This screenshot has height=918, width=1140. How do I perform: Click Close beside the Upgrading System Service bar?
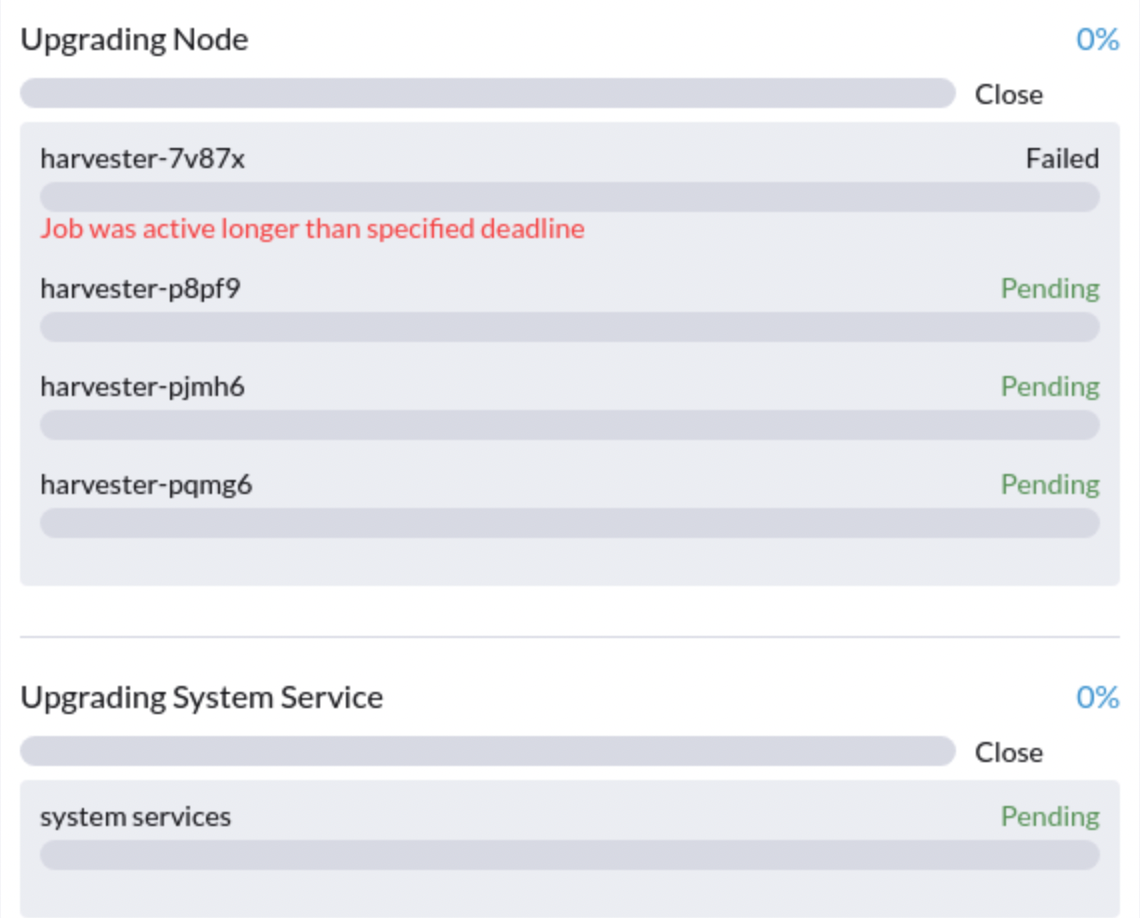pyautogui.click(x=1008, y=752)
